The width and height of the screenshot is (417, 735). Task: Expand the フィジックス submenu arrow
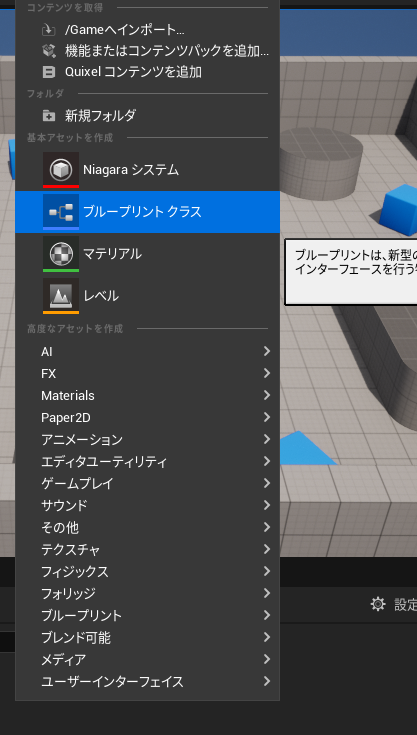coord(267,571)
